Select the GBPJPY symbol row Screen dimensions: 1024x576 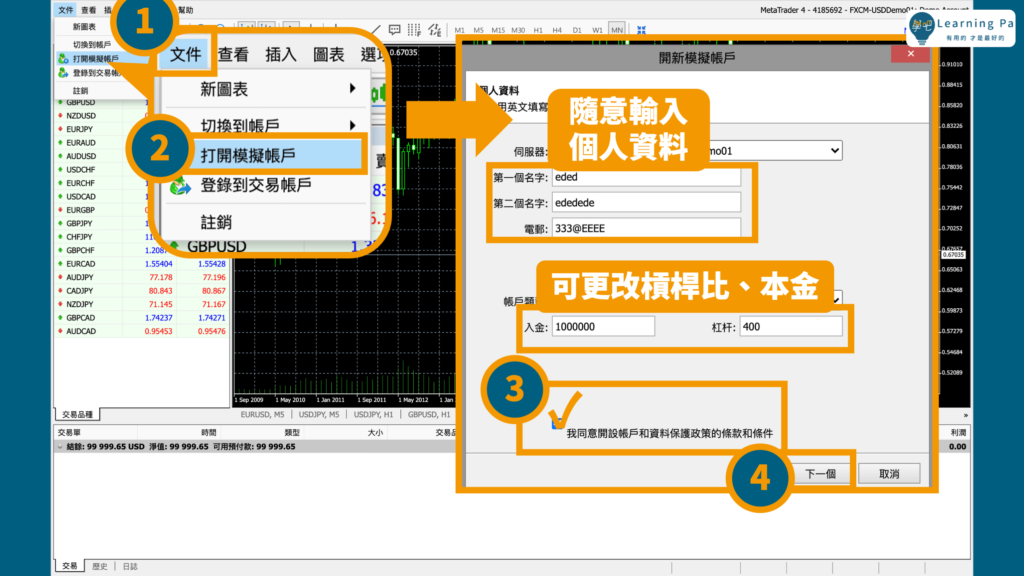point(103,223)
